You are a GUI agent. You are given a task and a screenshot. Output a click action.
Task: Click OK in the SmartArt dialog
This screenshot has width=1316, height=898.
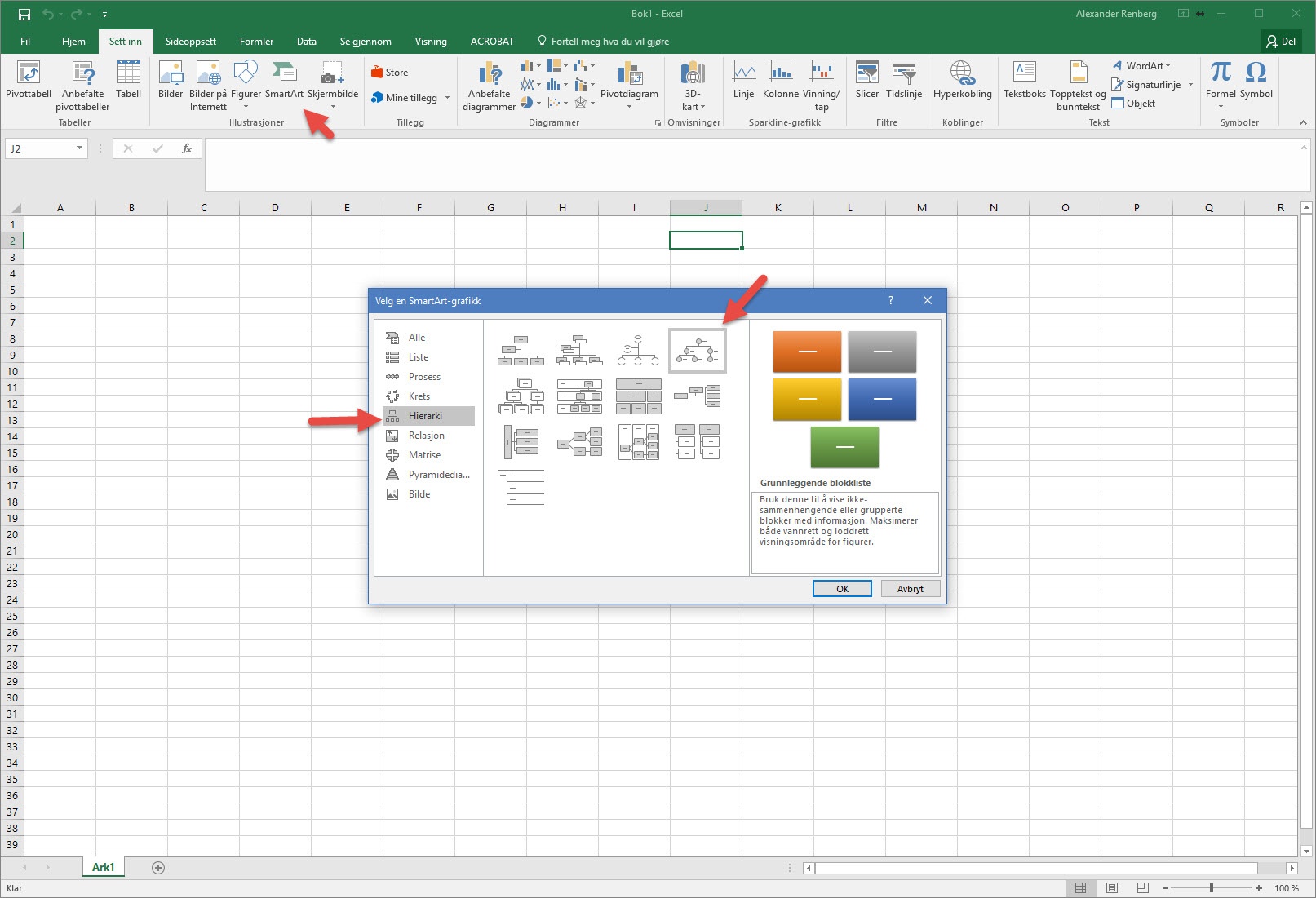842,589
